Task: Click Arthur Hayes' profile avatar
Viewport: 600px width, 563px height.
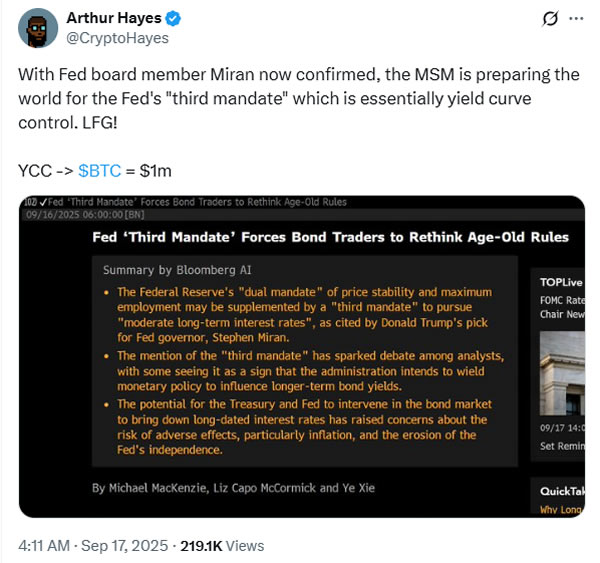Action: 38,28
